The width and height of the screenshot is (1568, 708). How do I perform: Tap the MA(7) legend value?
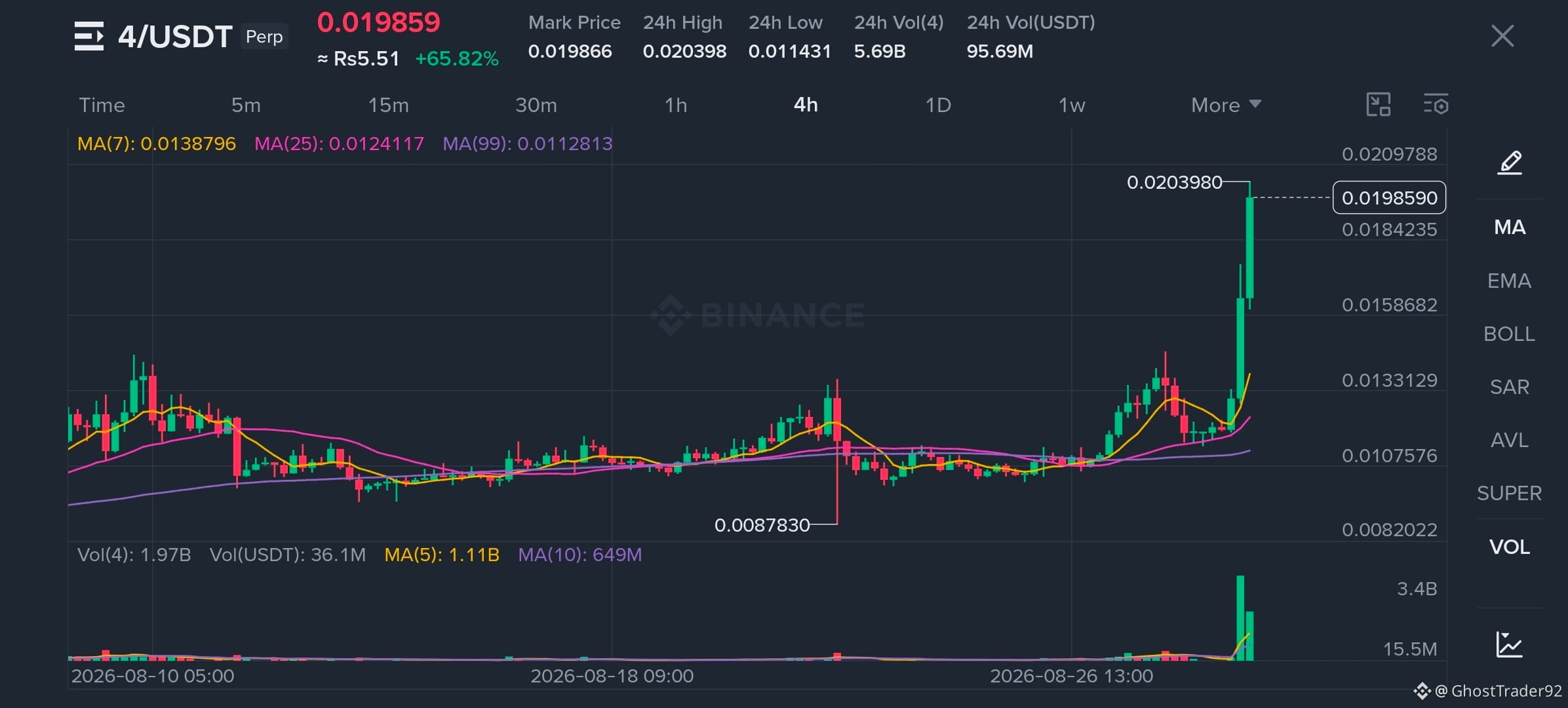[157, 144]
